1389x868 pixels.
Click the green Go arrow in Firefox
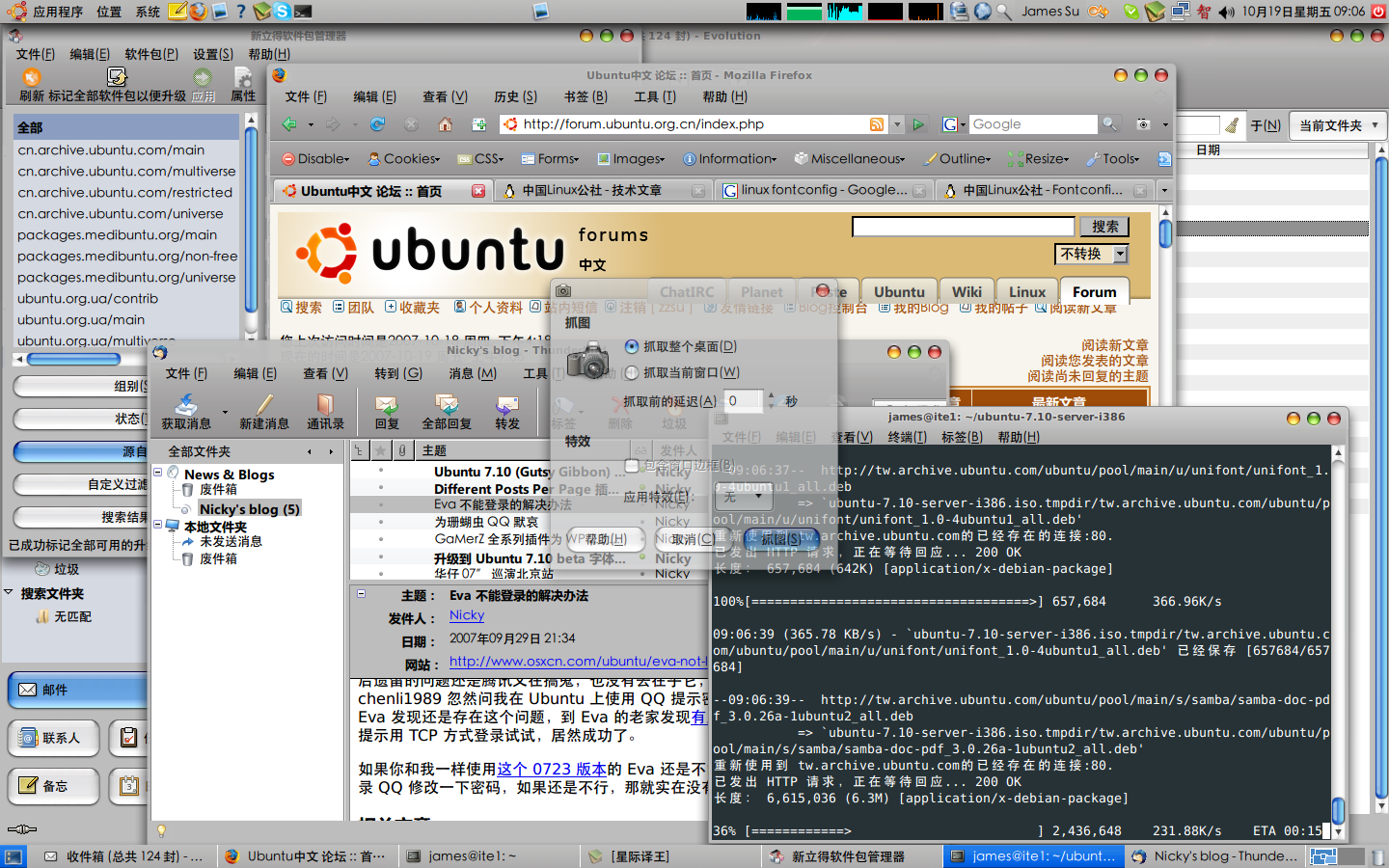tap(918, 124)
